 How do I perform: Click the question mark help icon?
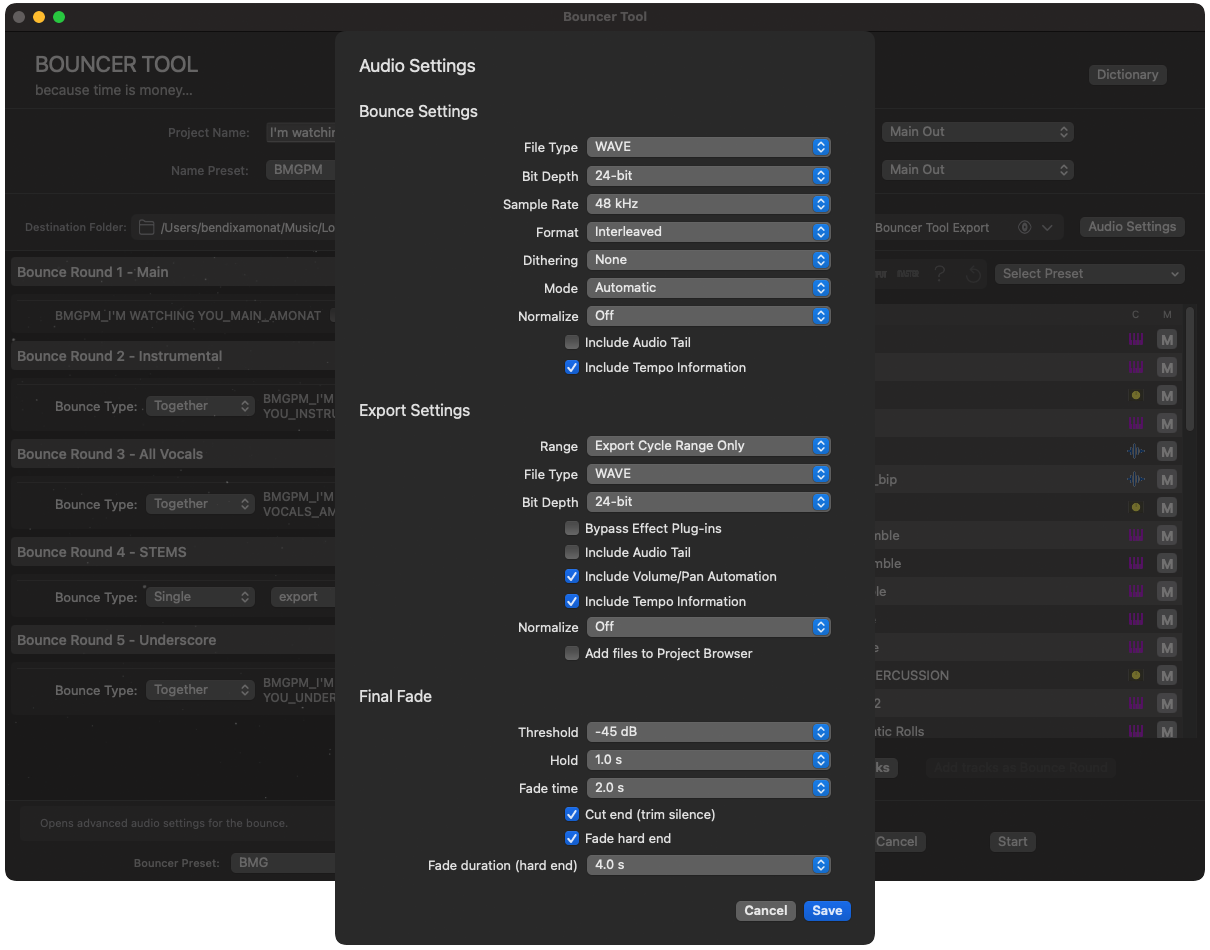(939, 274)
